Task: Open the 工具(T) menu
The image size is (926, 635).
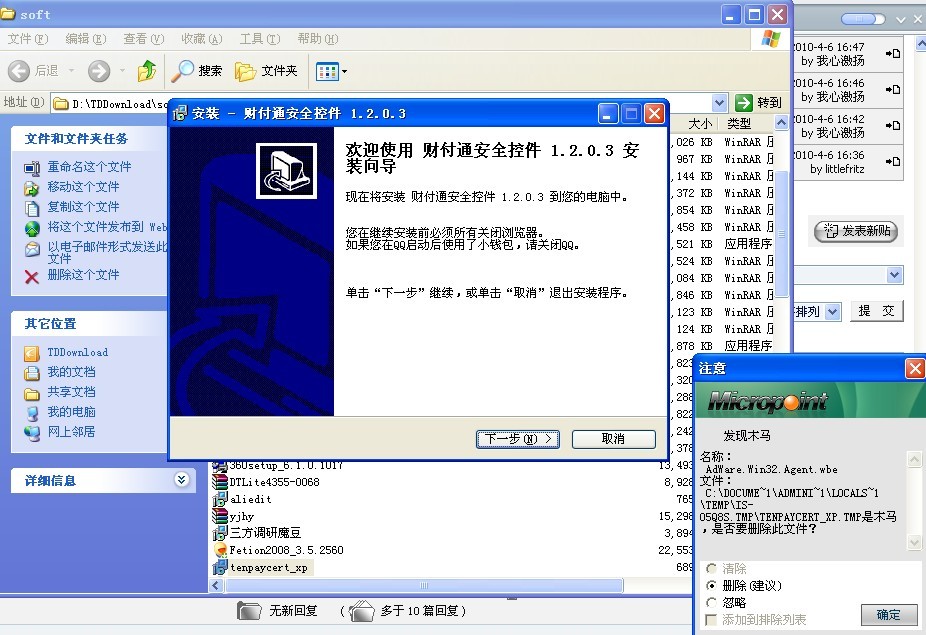Action: tap(259, 39)
